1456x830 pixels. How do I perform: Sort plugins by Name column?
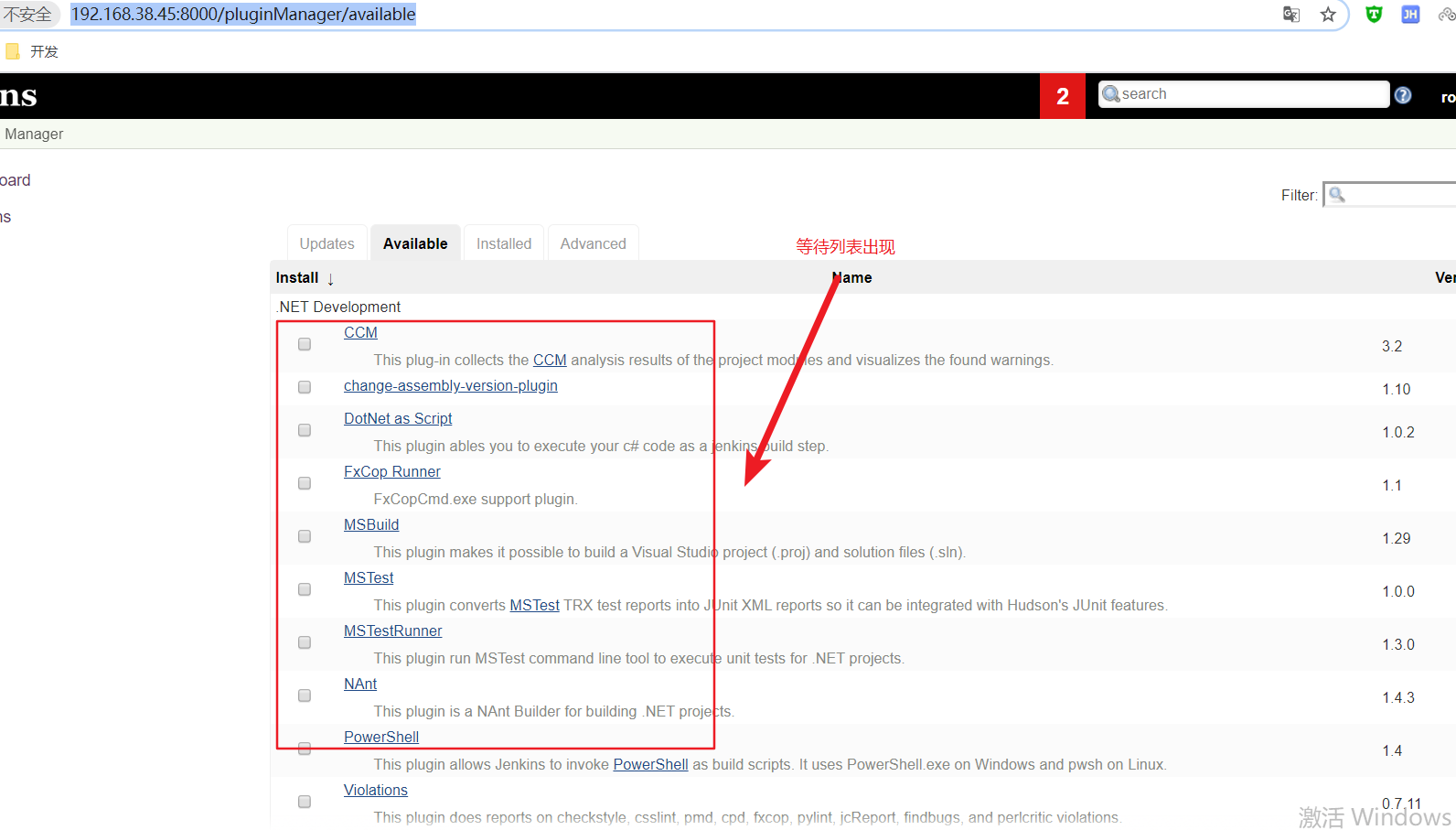852,277
